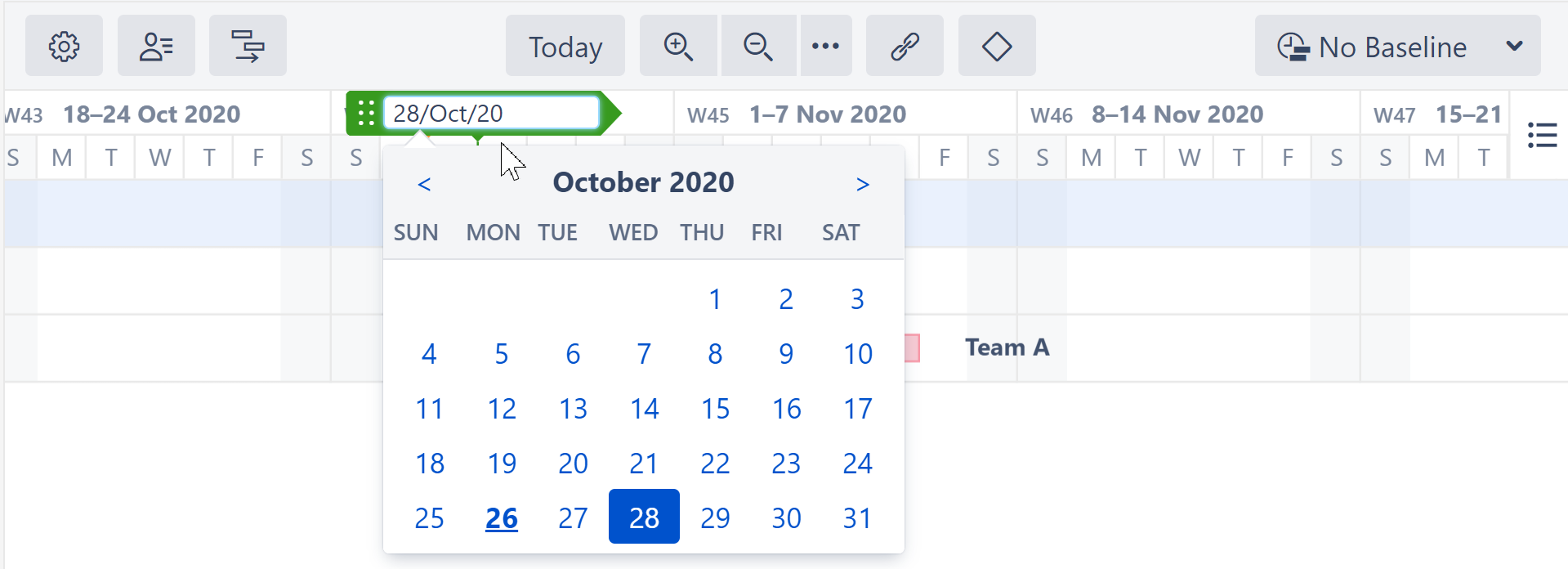Open the legend list icon on the right
This screenshot has width=1568, height=569.
1543,137
